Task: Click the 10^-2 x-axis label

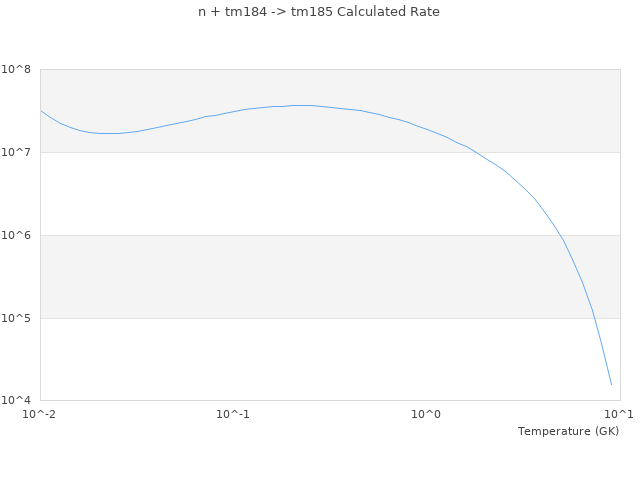Action: (x=40, y=414)
